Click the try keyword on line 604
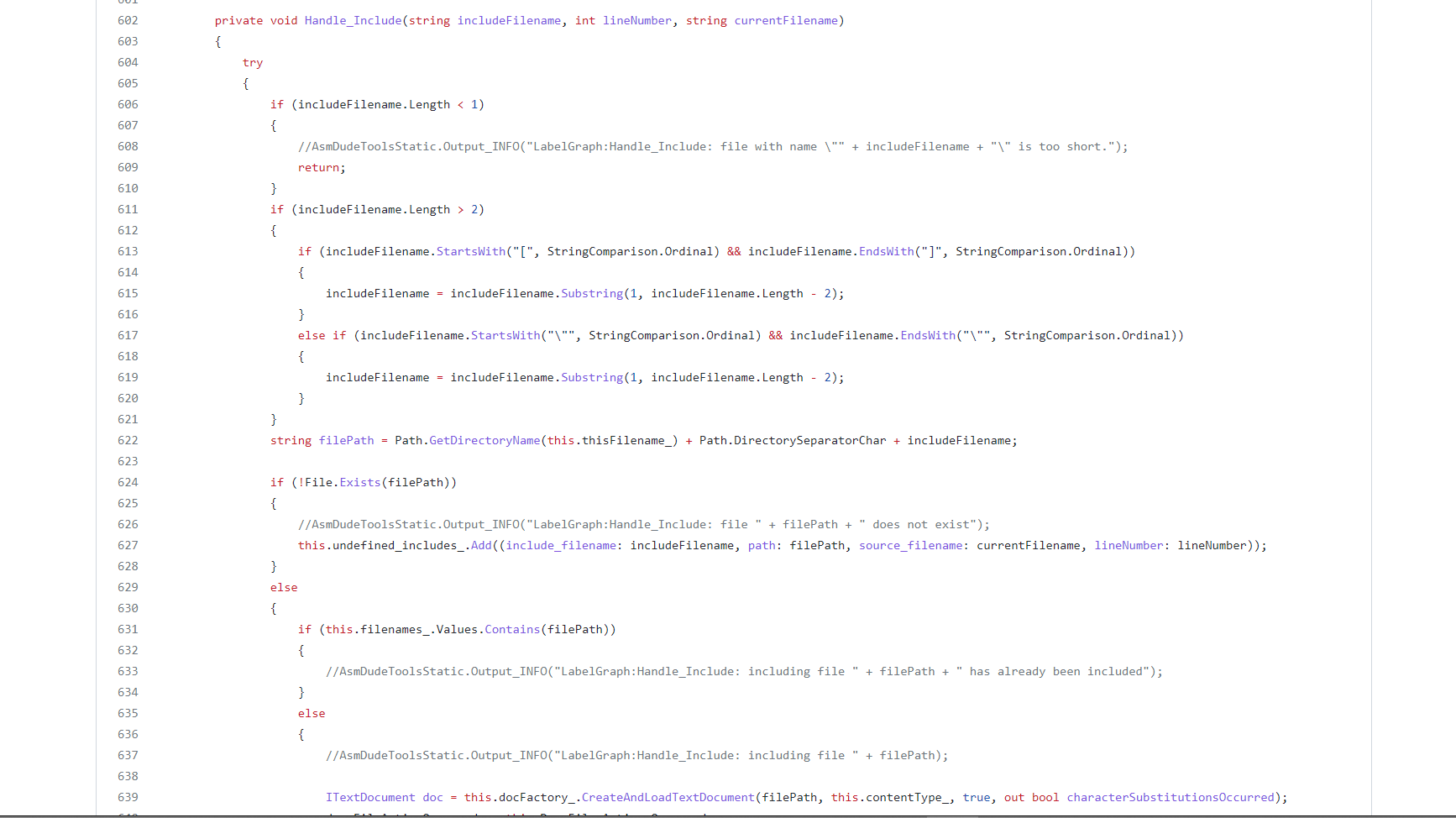 coord(253,62)
